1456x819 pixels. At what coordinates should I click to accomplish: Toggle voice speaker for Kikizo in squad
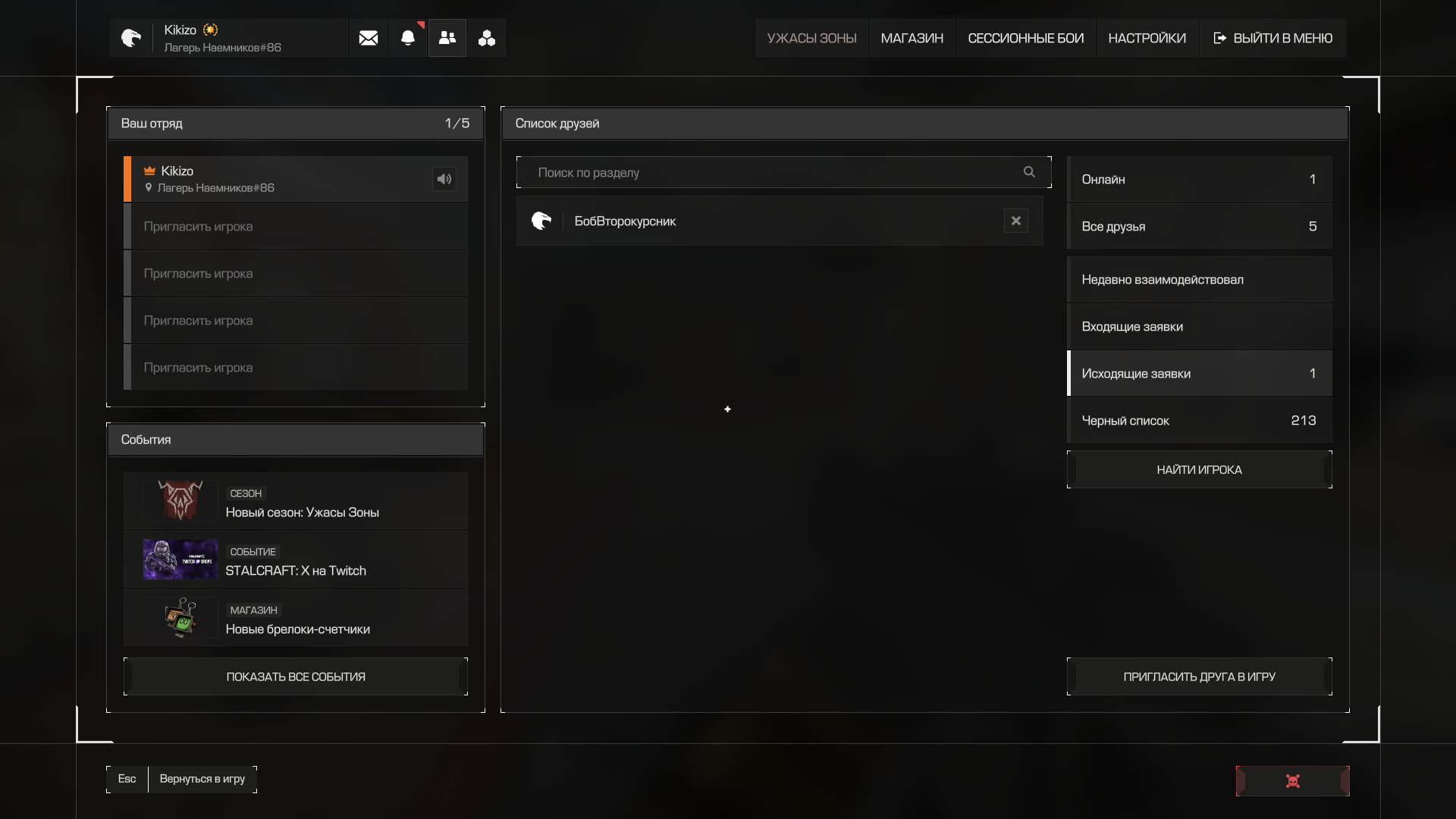444,179
